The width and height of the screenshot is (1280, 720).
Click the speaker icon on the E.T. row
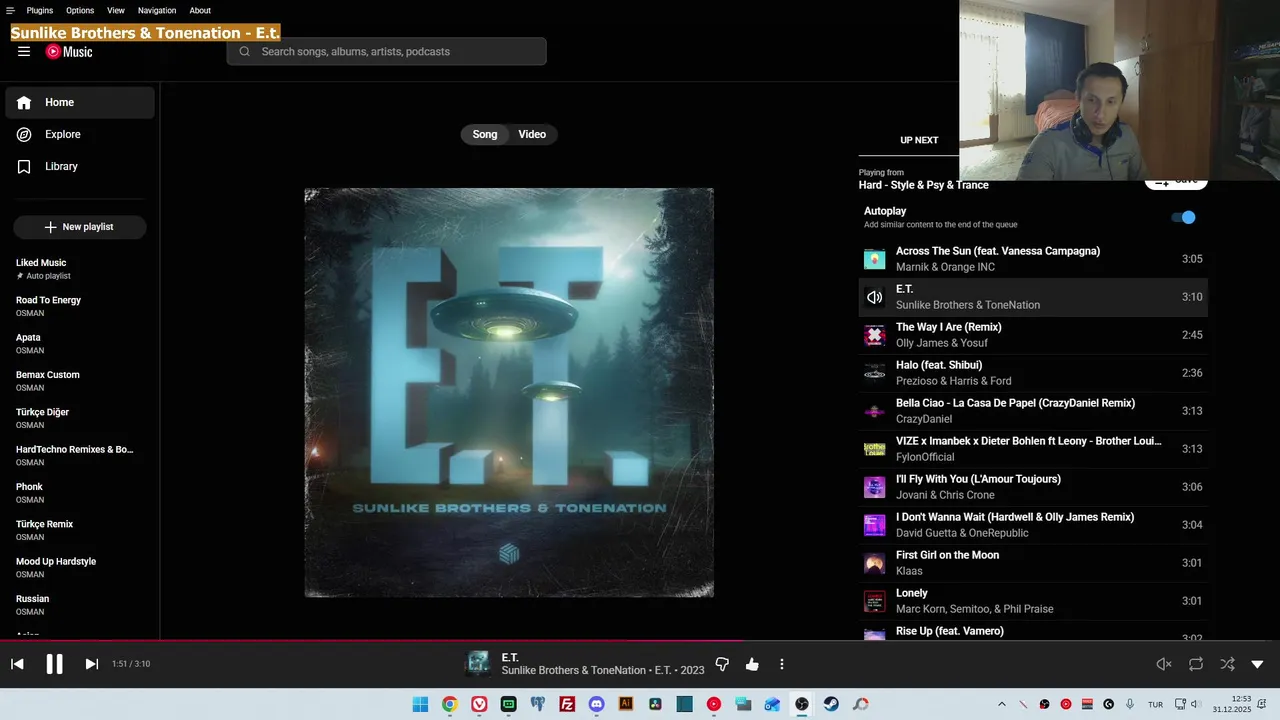874,297
